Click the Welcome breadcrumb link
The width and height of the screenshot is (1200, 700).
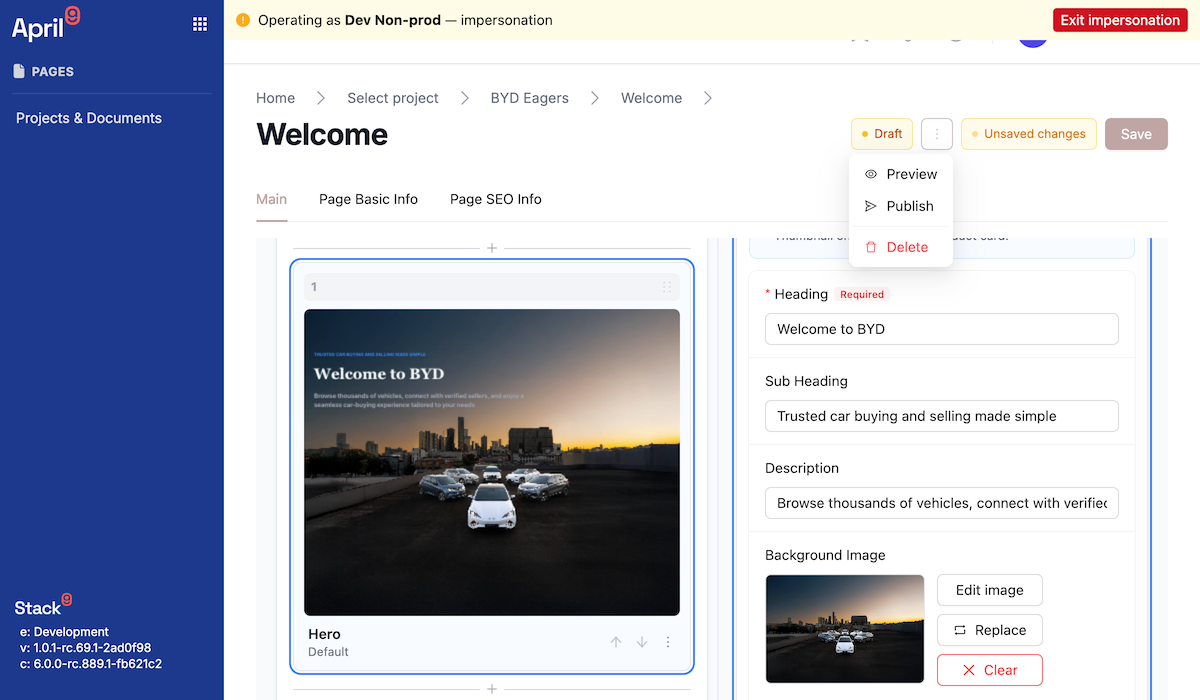pos(652,98)
